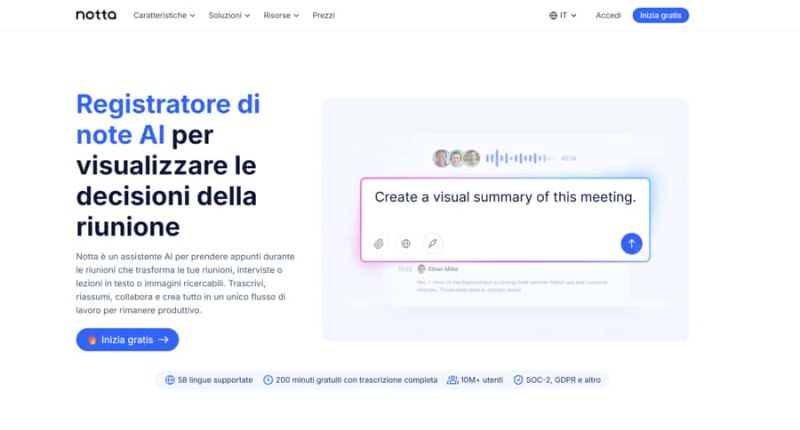Click the Notta logo
Screen dimensions: 800x430
tap(96, 15)
